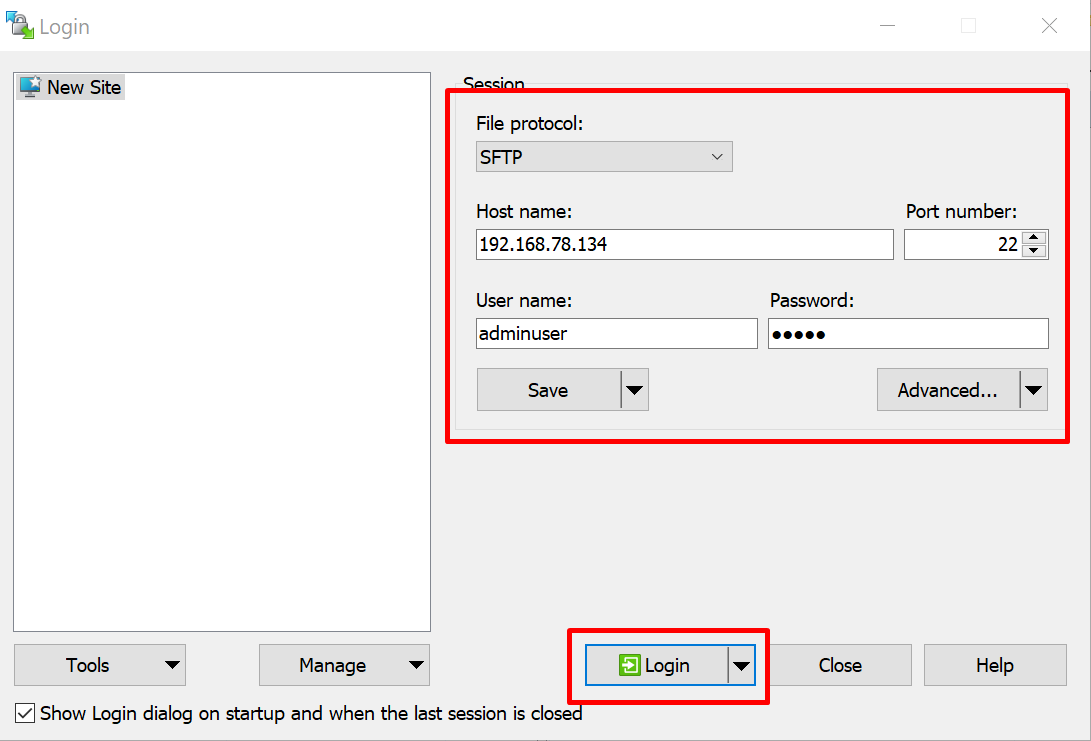
Task: Open the Login button dropdown arrow
Action: pyautogui.click(x=741, y=665)
